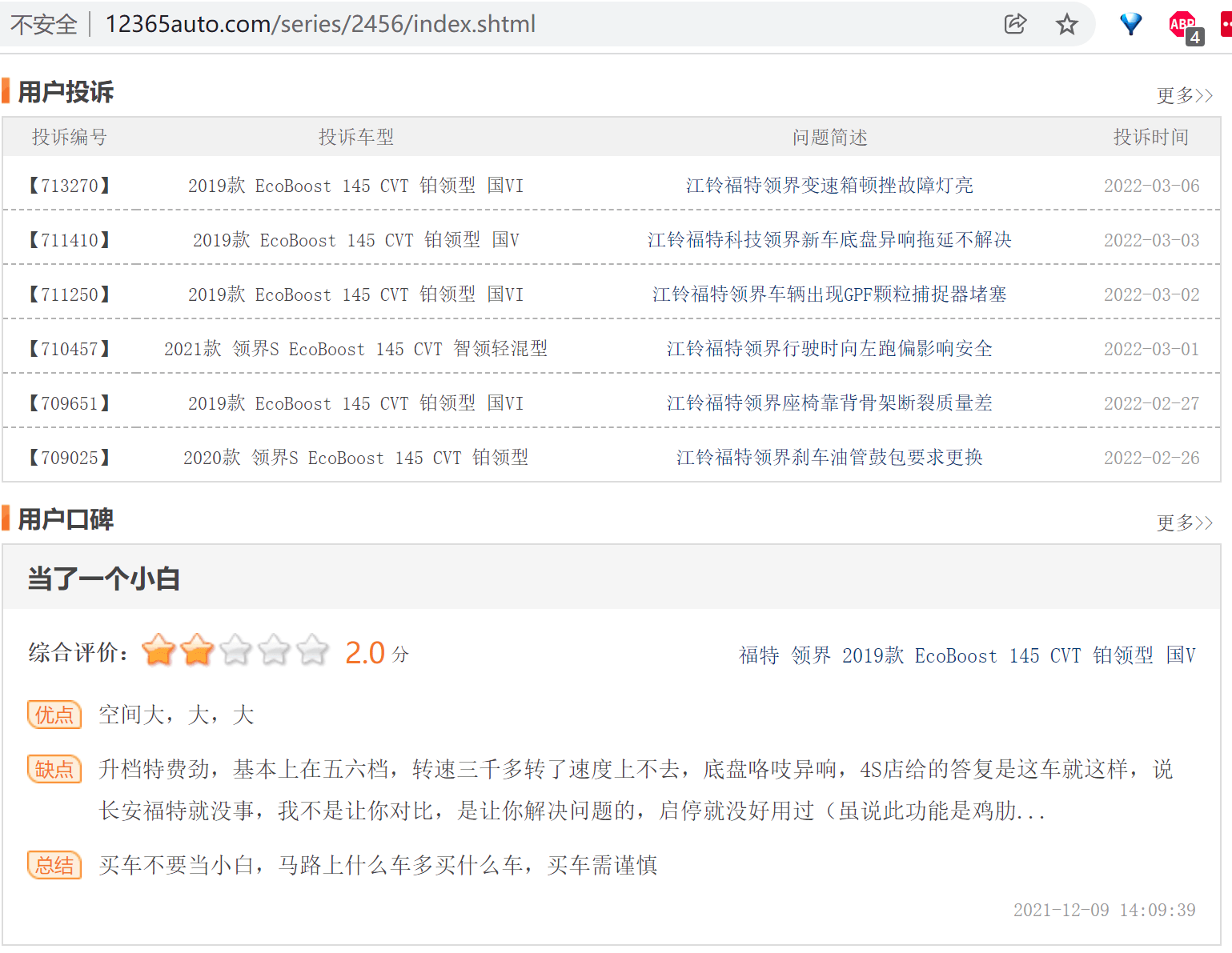Open complaint number 709651

pos(70,403)
